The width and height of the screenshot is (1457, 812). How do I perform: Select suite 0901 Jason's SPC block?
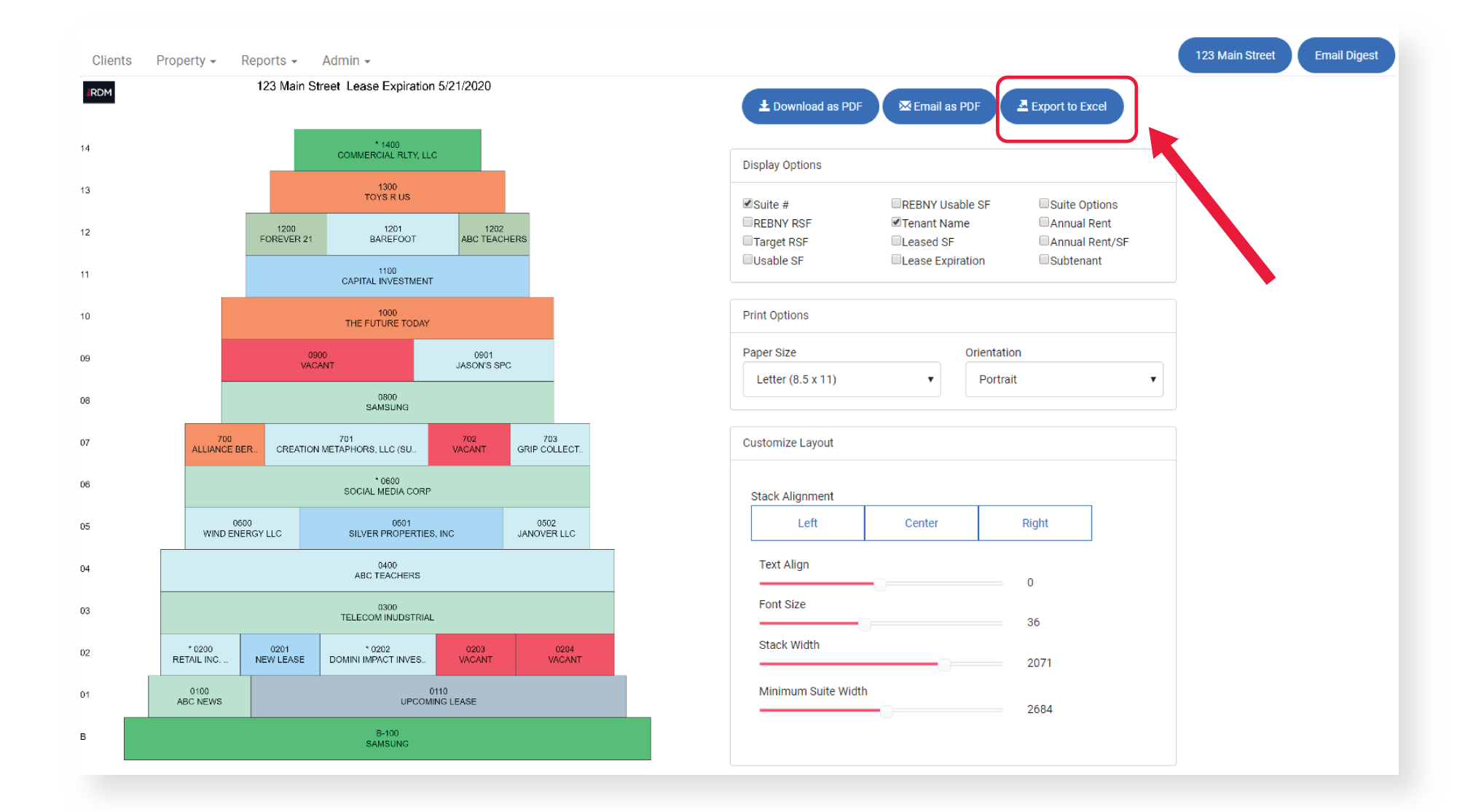(484, 360)
